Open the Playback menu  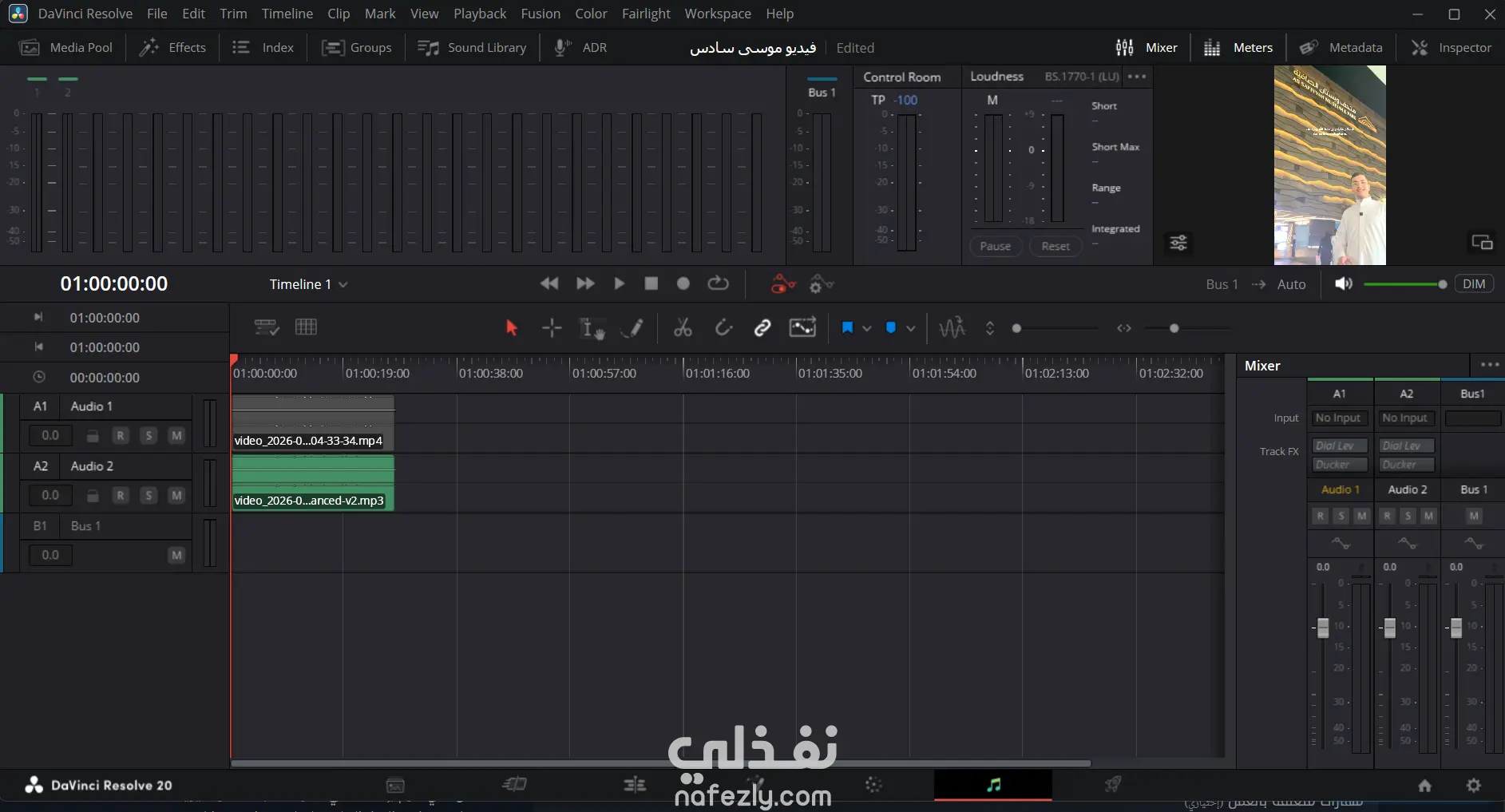(480, 14)
